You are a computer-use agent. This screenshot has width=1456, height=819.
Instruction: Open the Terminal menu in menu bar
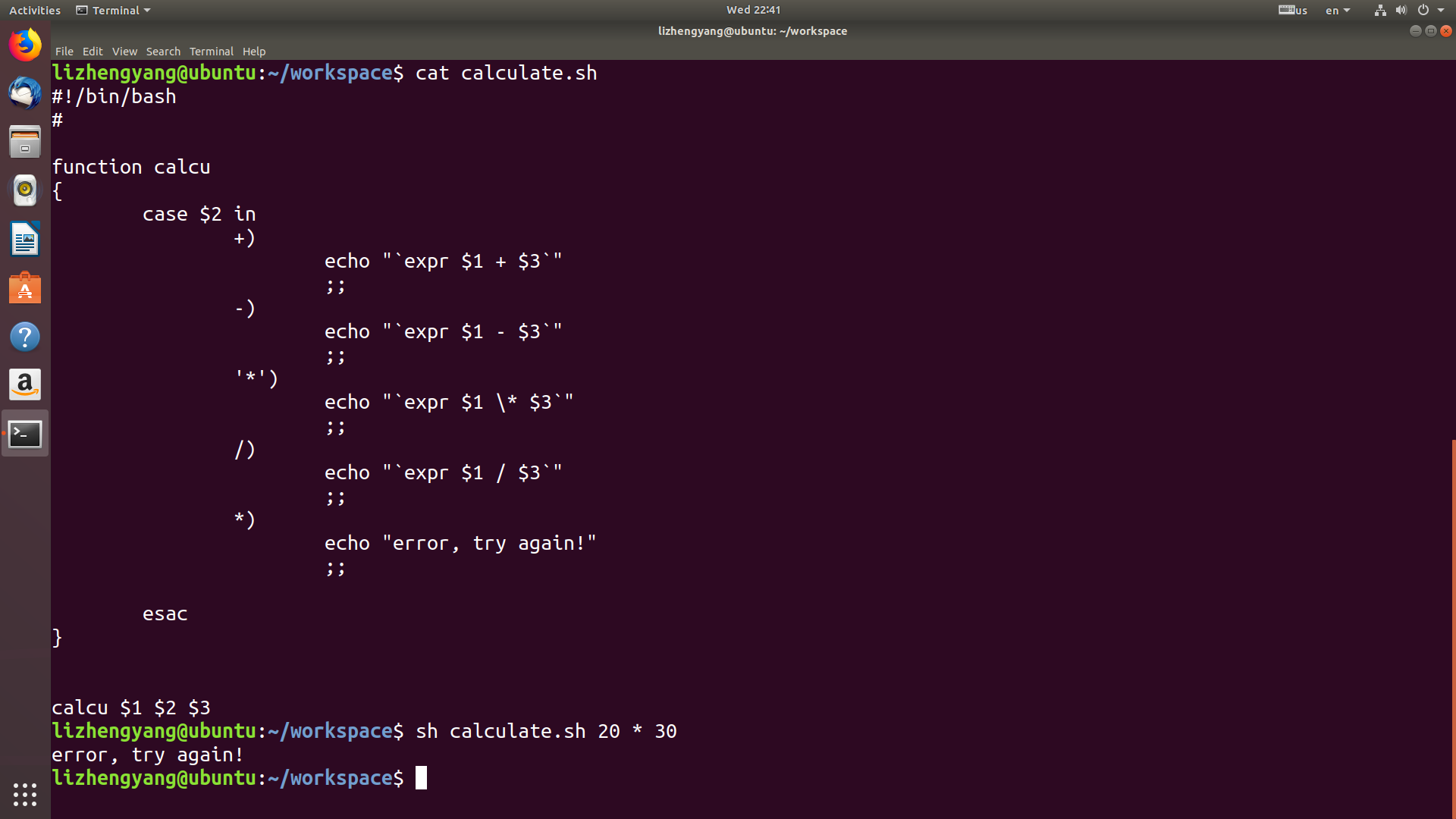coord(212,52)
